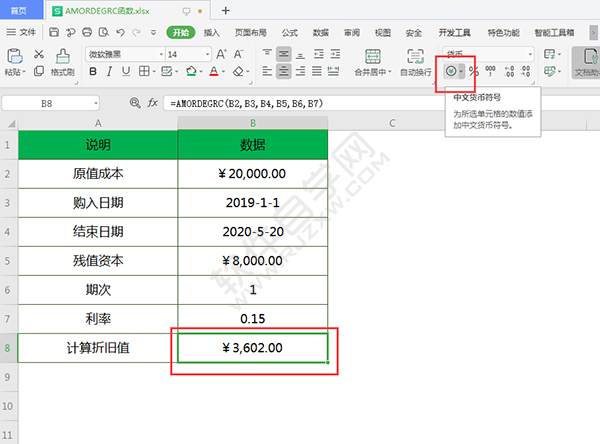Screen dimensions: 600x444
Task: Select column B header
Action: point(253,123)
